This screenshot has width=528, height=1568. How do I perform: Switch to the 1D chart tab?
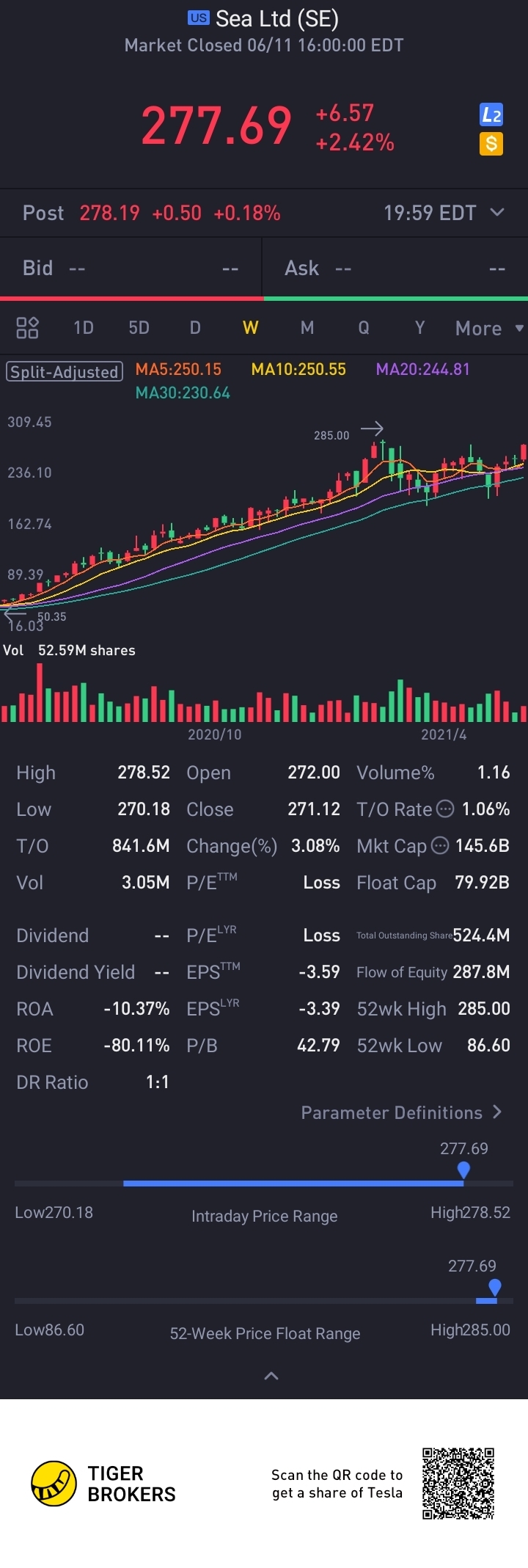pos(84,327)
